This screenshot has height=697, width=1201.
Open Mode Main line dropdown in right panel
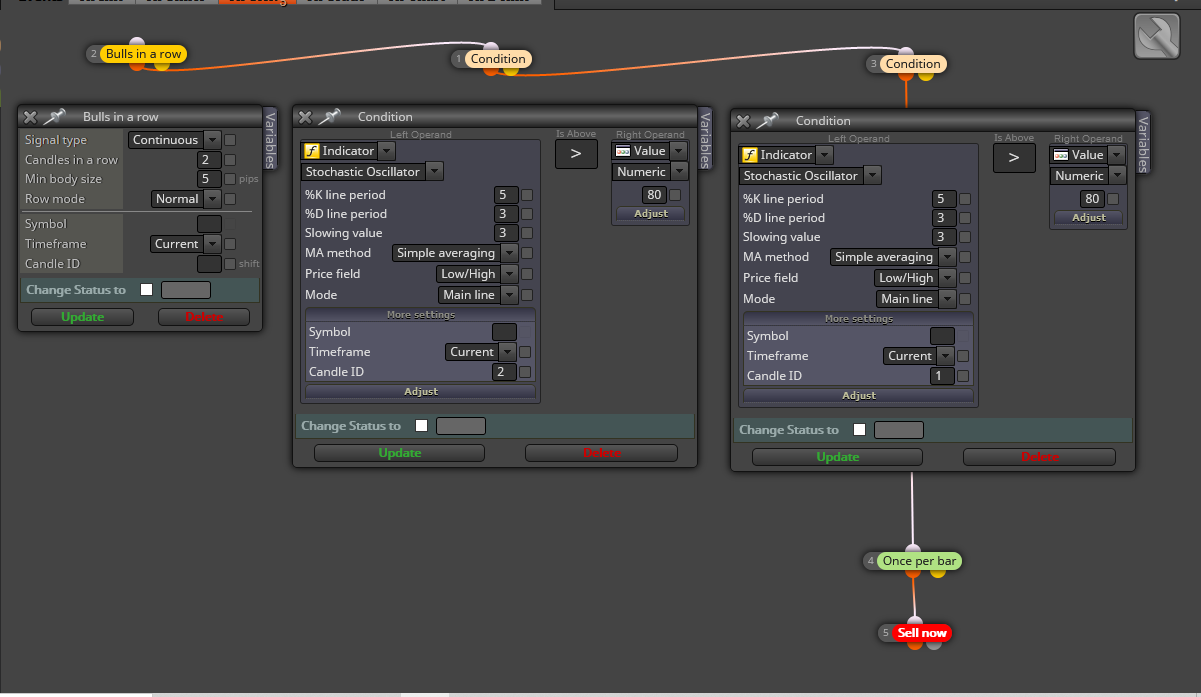(x=915, y=299)
